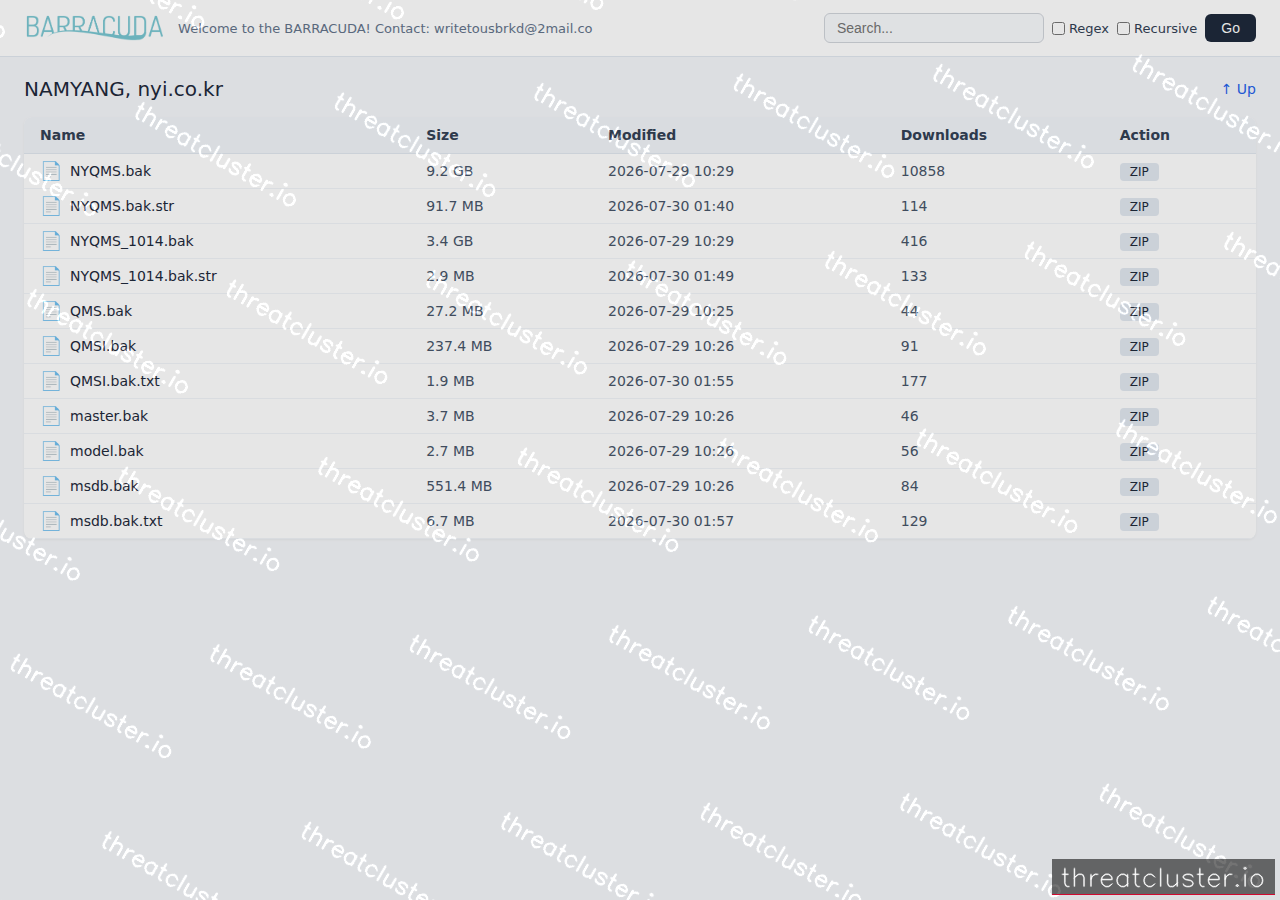Screen dimensions: 1280x900
Task: Click the download count 10858
Action: (x=923, y=171)
